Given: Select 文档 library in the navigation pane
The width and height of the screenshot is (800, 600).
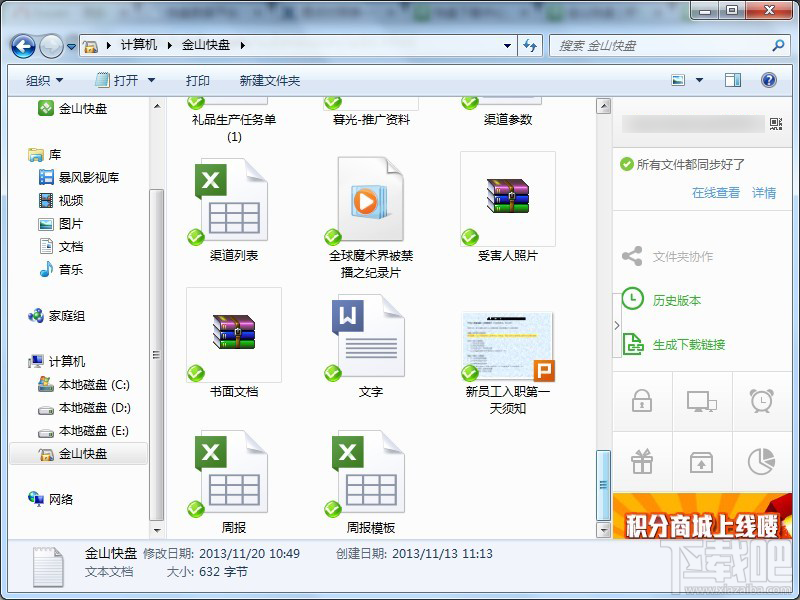Looking at the screenshot, I should pyautogui.click(x=61, y=246).
